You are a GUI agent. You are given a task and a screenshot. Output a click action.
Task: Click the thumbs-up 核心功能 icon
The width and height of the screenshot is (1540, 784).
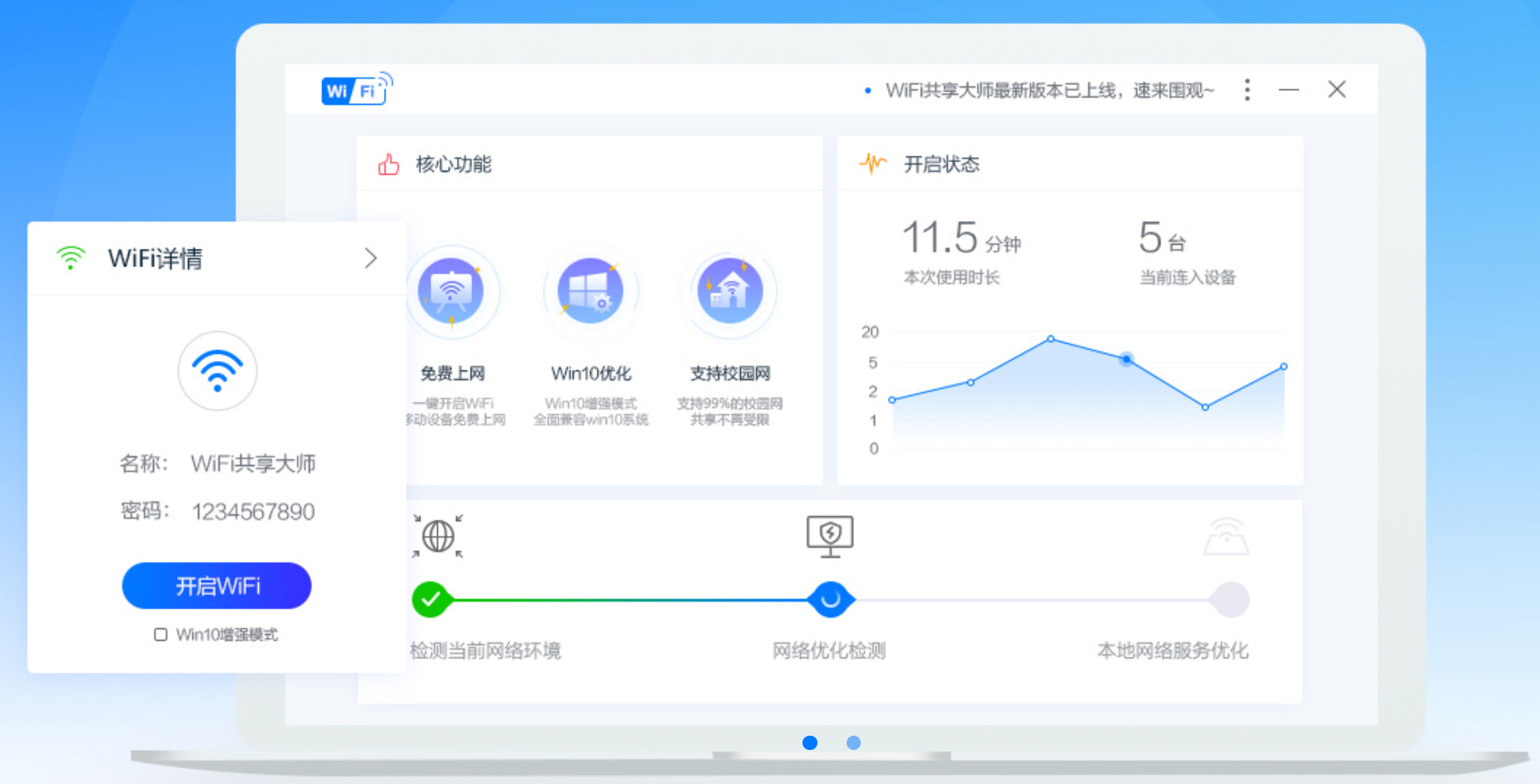(x=389, y=164)
